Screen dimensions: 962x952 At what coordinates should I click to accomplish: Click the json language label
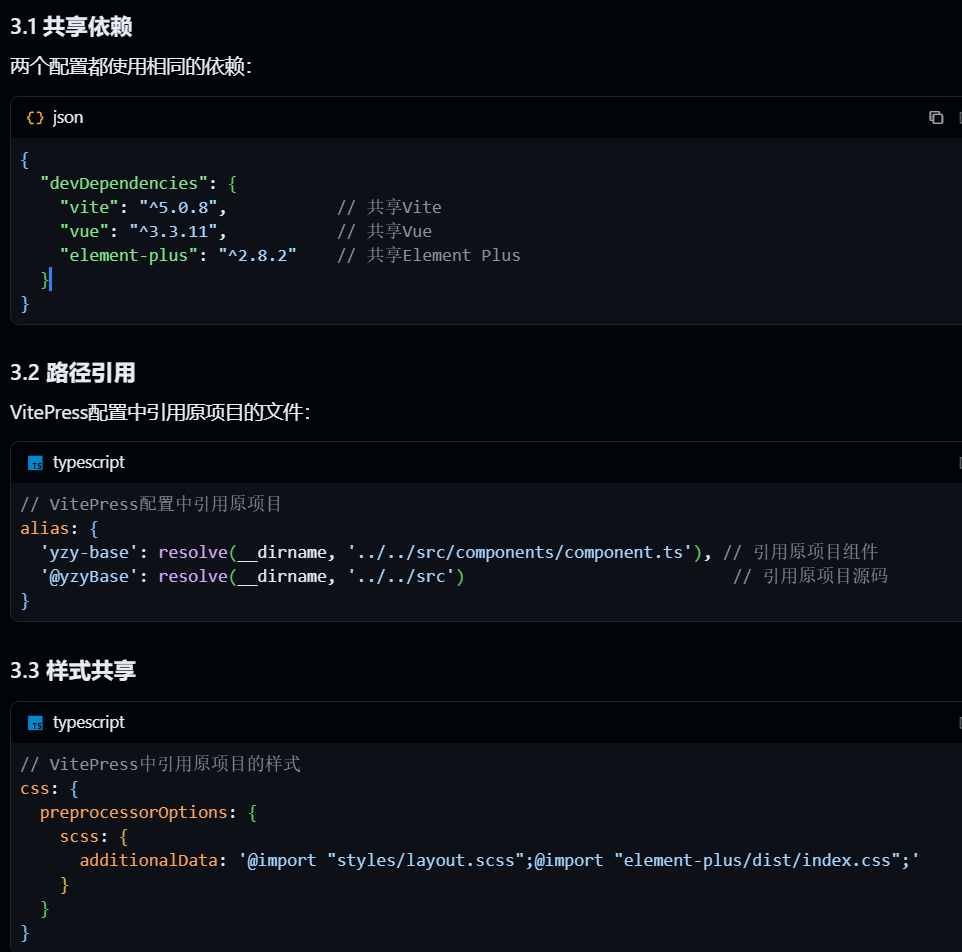68,117
